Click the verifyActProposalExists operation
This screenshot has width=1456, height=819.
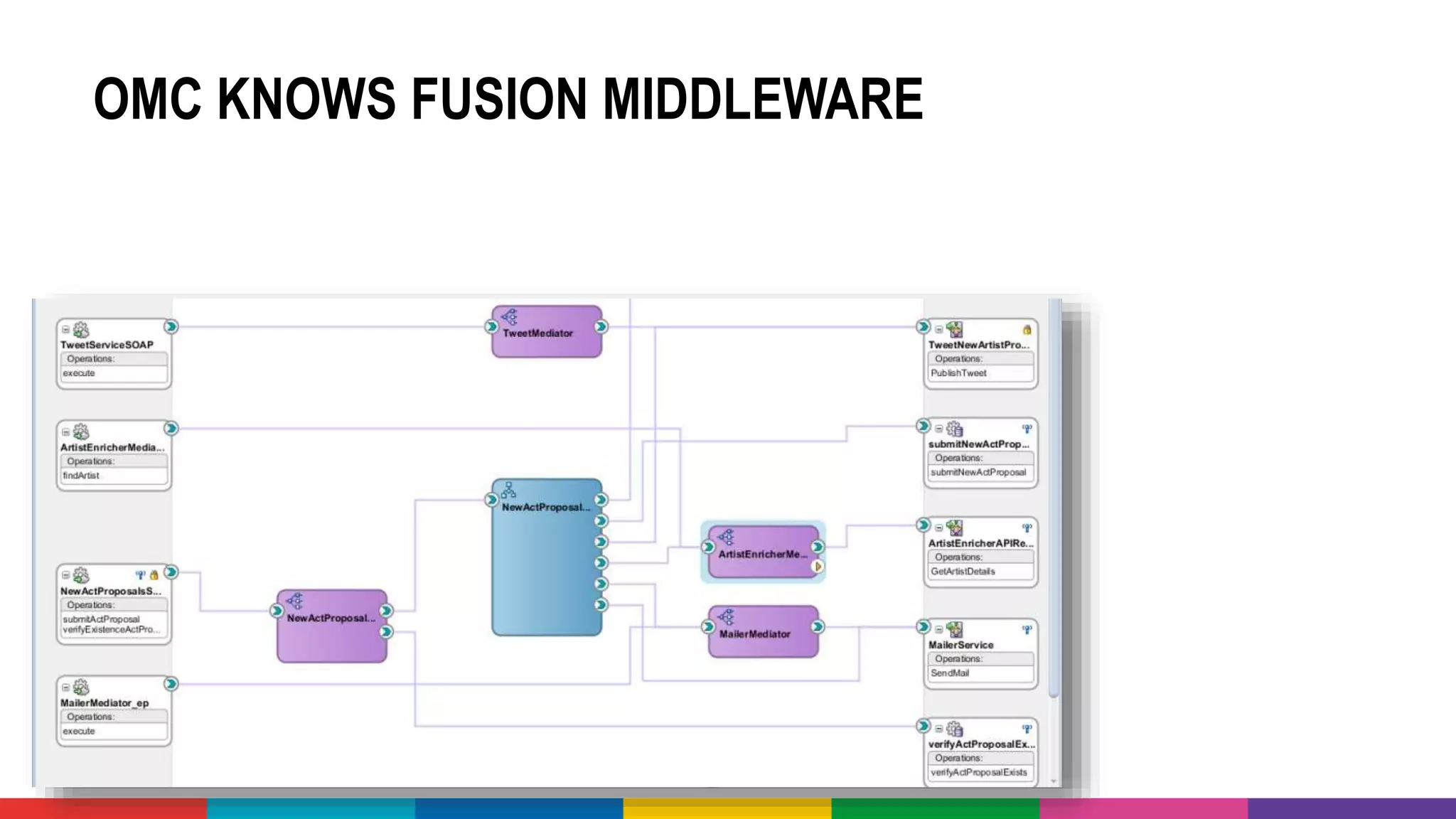coord(979,773)
